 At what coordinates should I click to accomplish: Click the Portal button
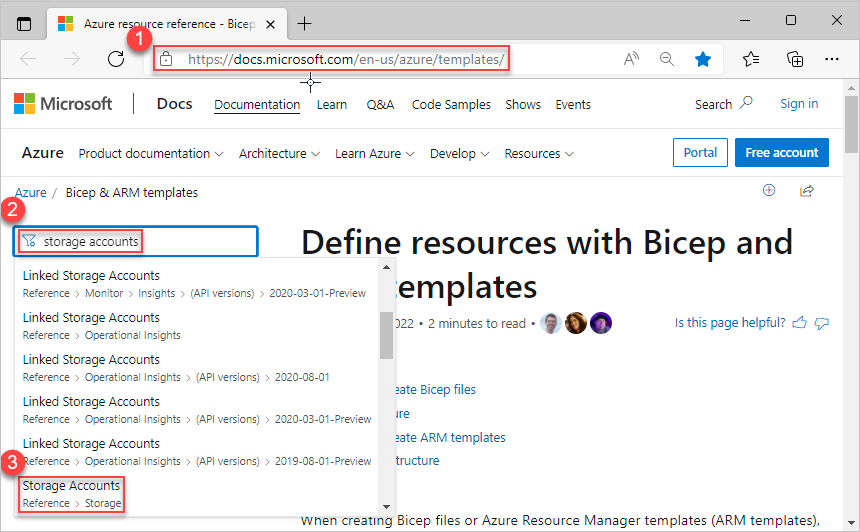700,152
